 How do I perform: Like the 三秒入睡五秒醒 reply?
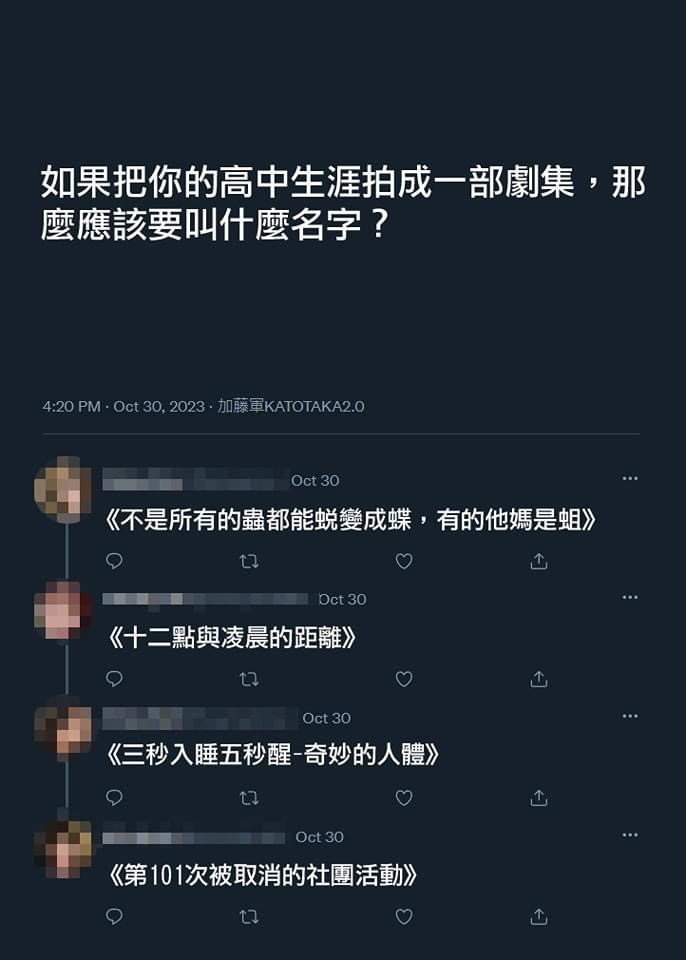tap(404, 798)
